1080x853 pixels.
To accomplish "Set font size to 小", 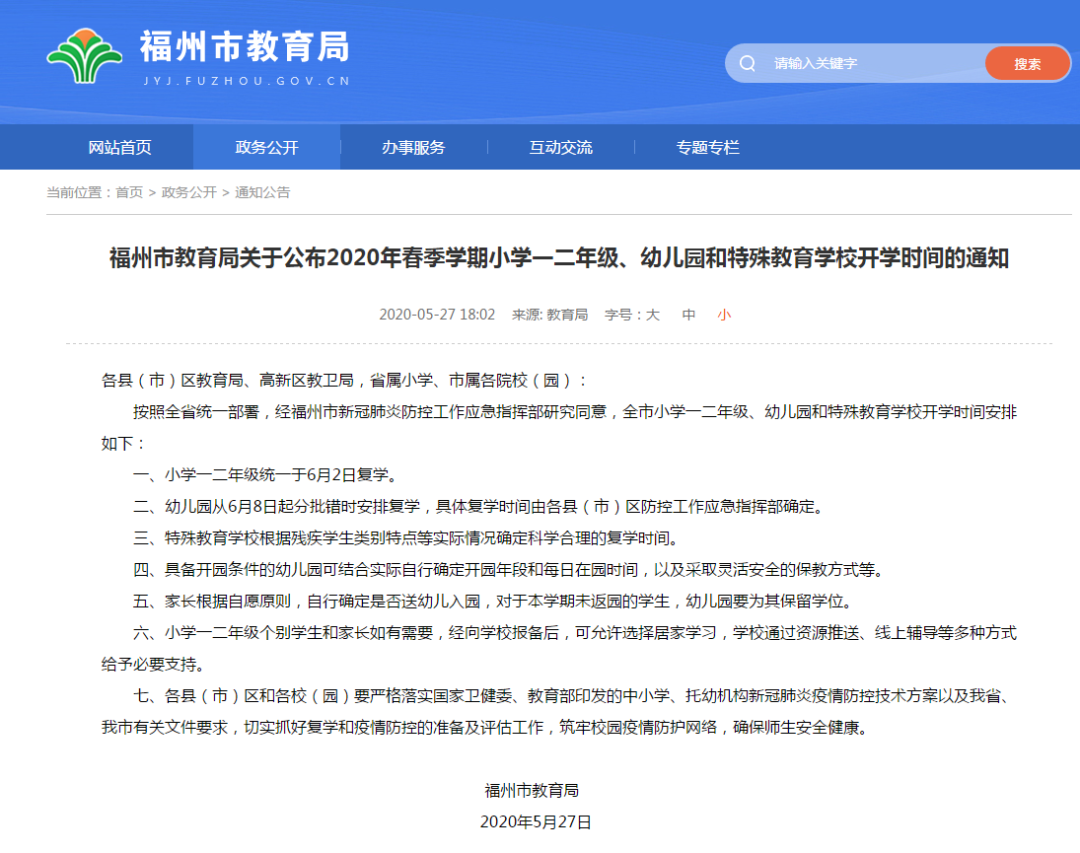I will [724, 315].
